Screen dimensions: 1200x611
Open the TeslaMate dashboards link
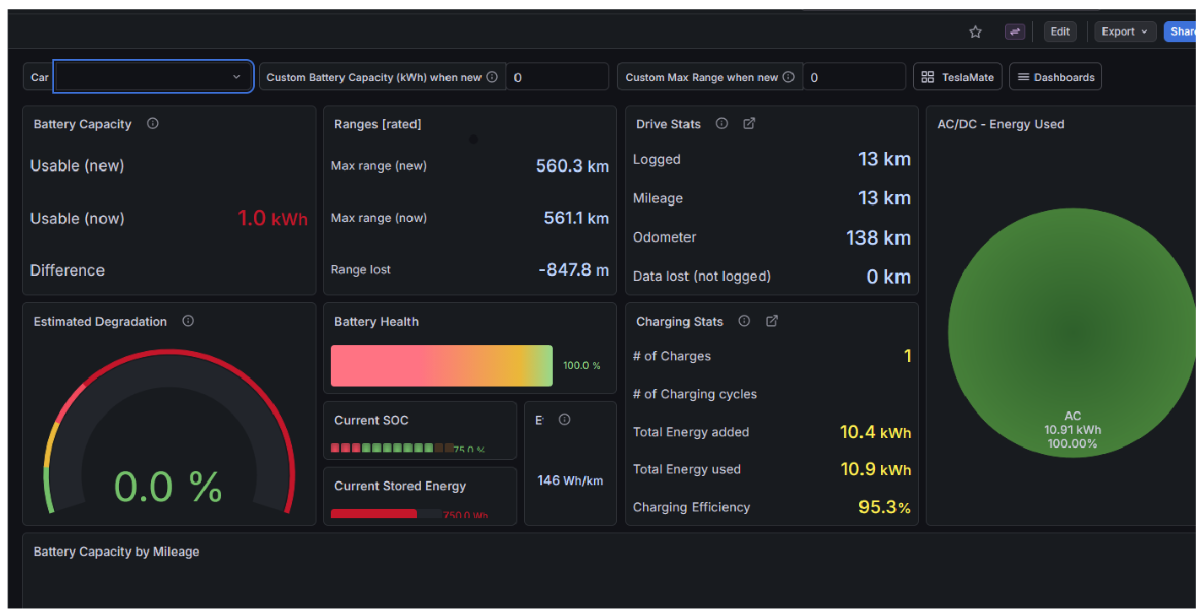click(x=957, y=77)
